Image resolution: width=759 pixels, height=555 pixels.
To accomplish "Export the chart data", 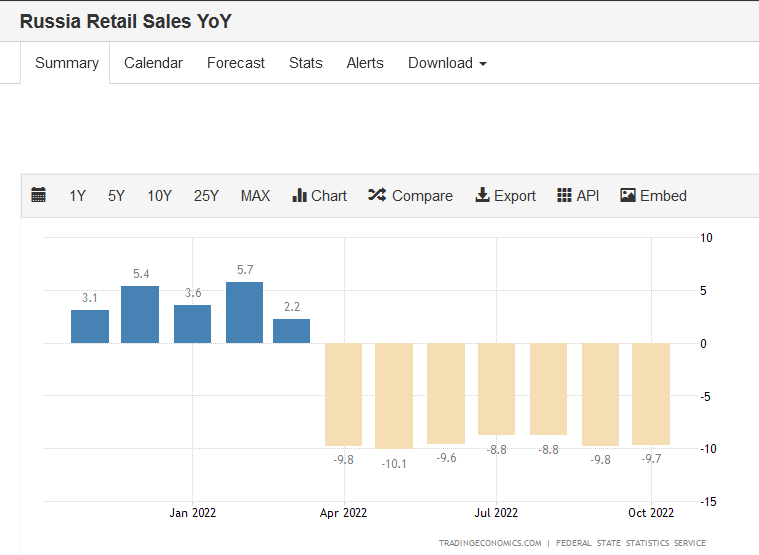I will click(x=505, y=196).
